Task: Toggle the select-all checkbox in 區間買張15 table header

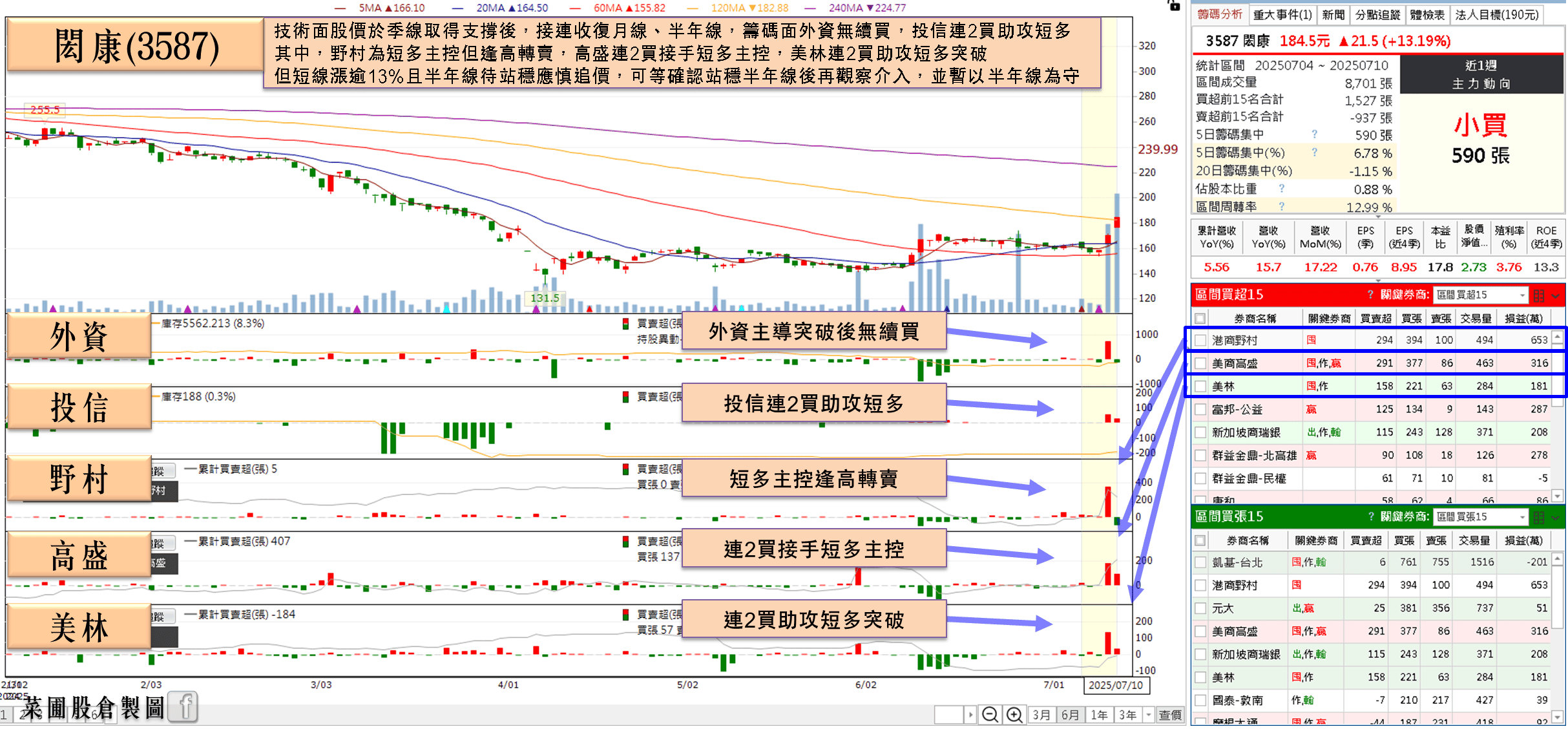Action: click(x=1200, y=540)
